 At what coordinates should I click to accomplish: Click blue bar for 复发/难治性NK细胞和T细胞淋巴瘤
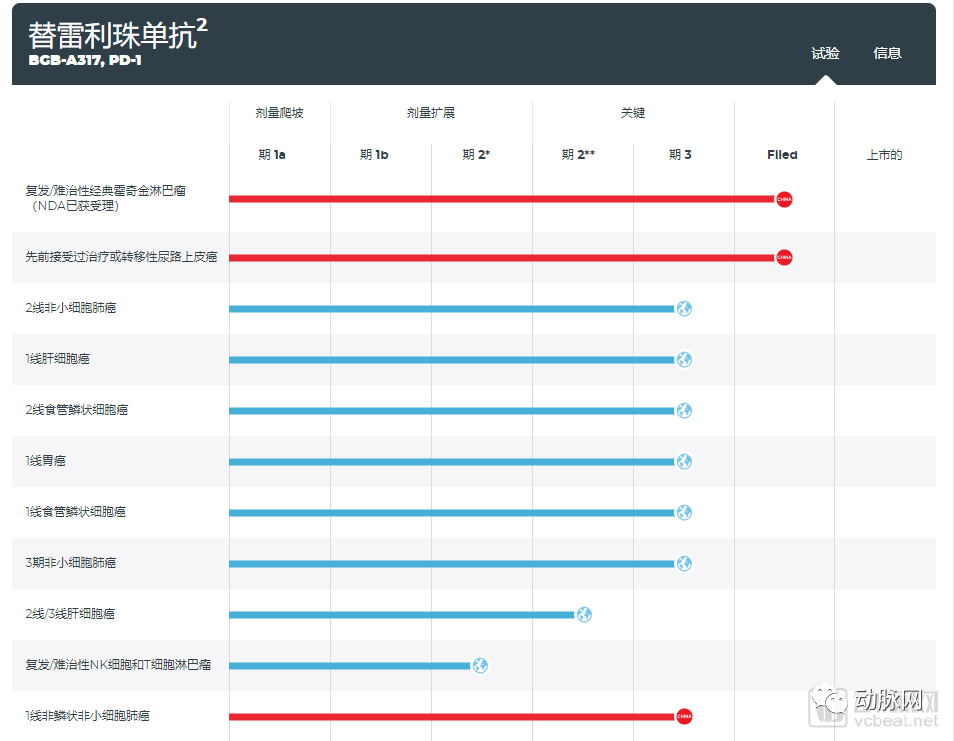tap(350, 666)
